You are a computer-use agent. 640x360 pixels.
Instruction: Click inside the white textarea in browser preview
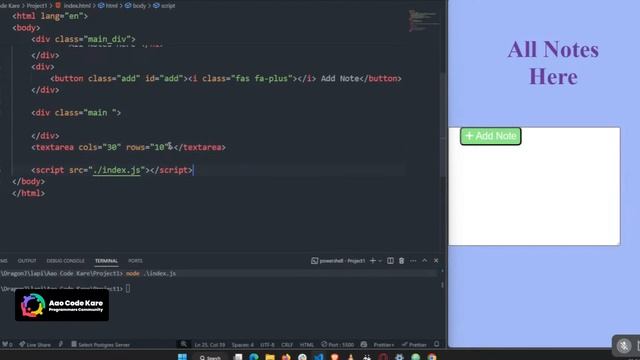pyautogui.click(x=534, y=187)
